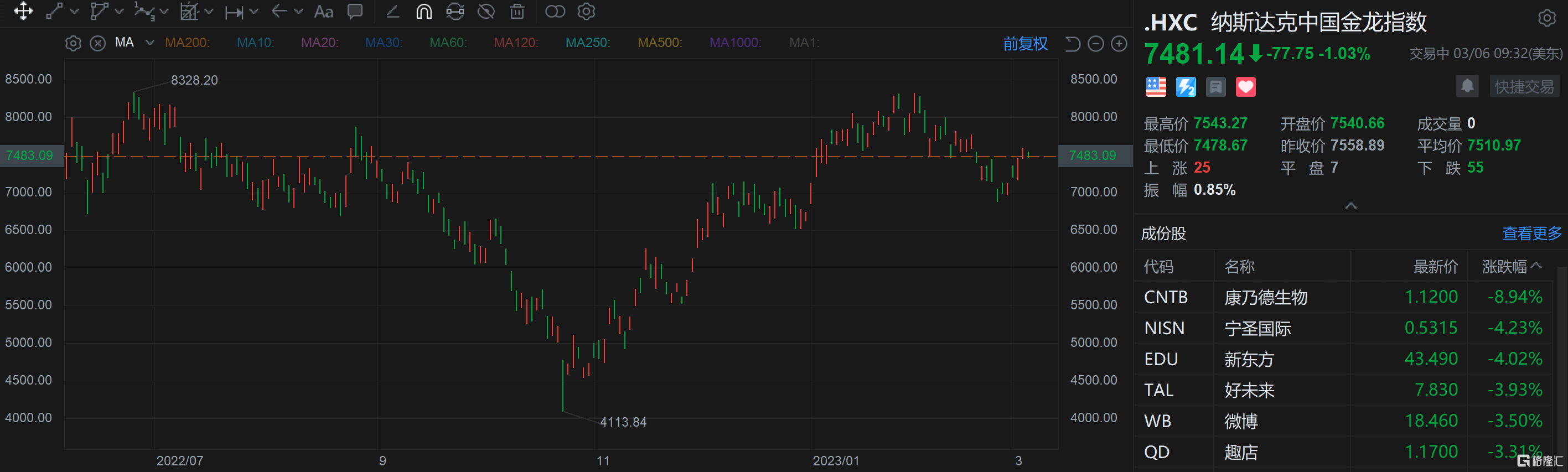Zoom in chart with plus circle icon

coord(1119,44)
